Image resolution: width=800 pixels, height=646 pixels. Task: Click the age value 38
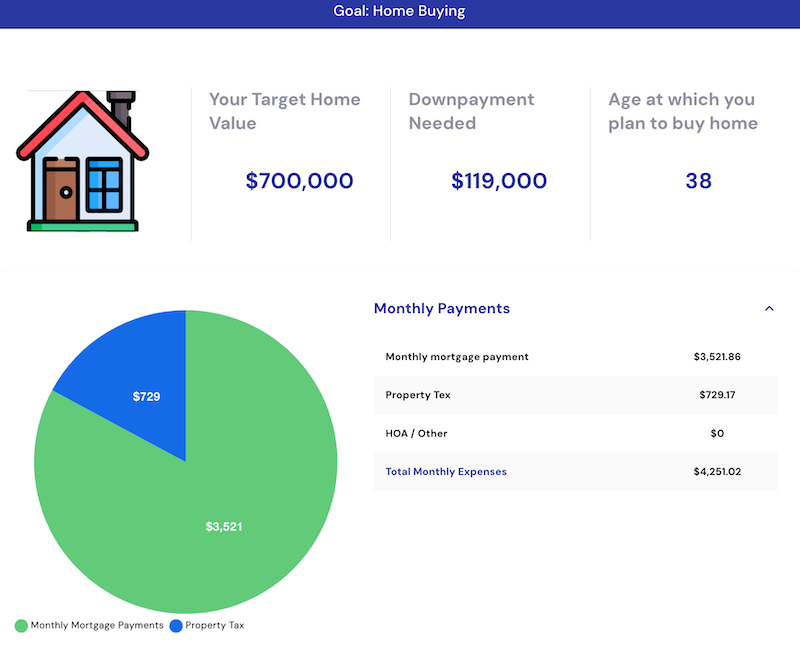point(698,181)
